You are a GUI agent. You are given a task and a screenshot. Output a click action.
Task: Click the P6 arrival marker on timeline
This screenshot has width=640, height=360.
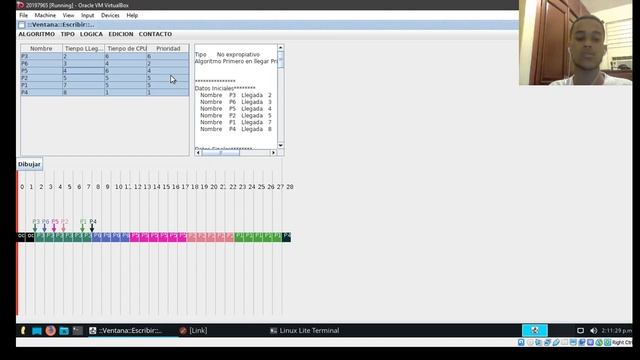45,225
